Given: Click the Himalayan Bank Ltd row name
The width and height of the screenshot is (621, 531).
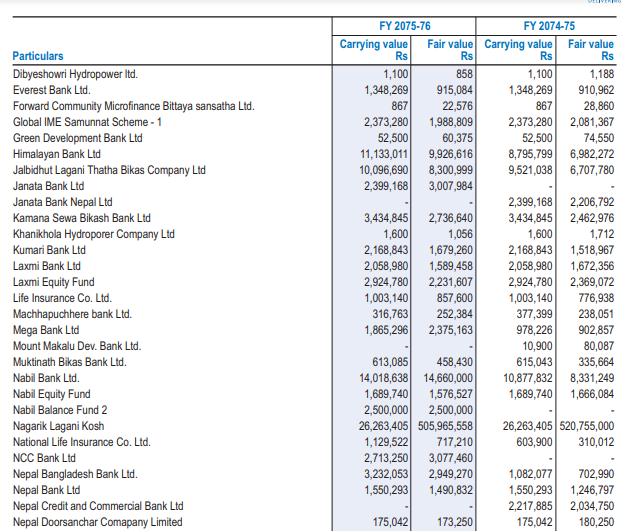Looking at the screenshot, I should pyautogui.click(x=57, y=154).
